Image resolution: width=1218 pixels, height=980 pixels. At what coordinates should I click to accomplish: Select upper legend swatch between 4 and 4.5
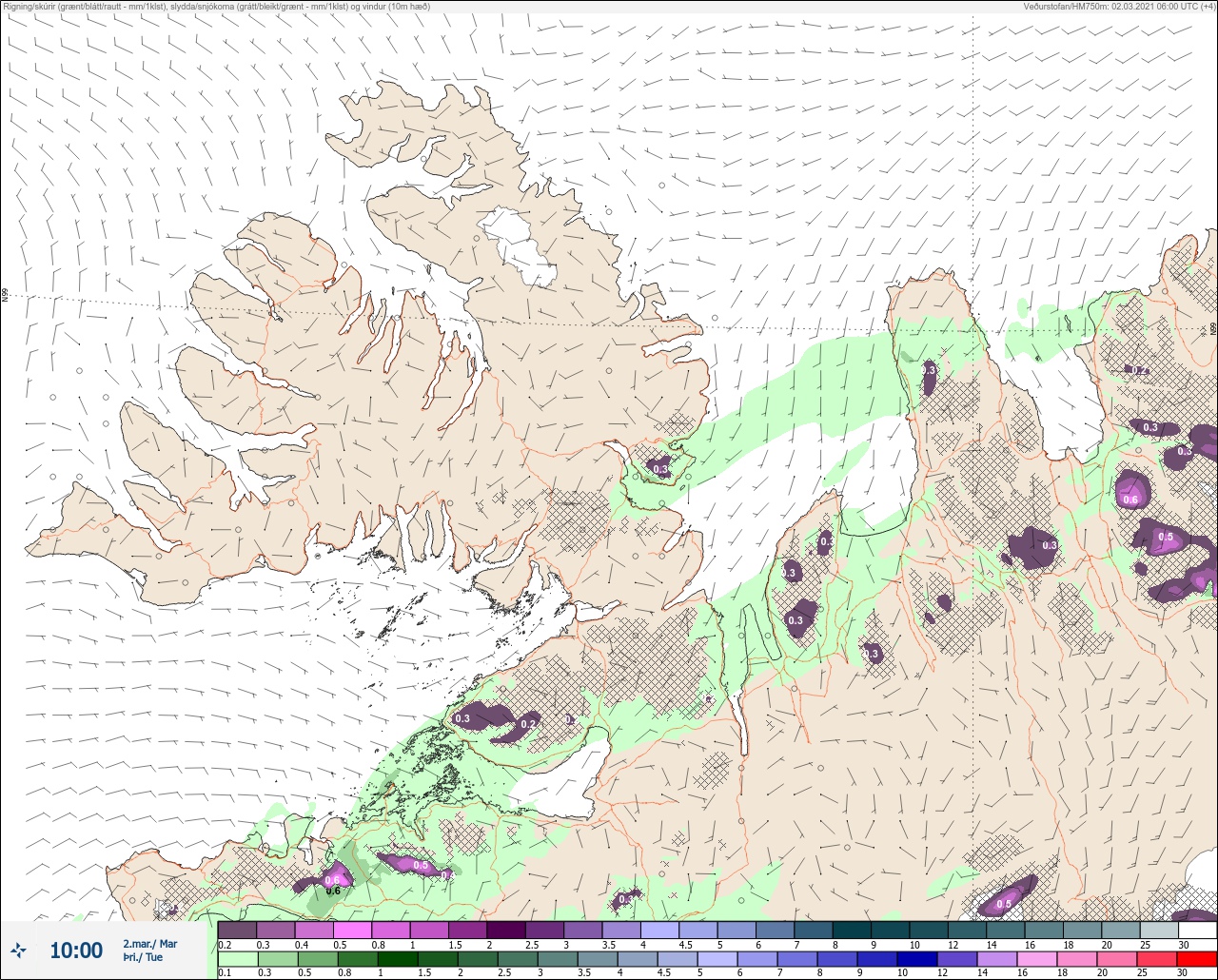(659, 930)
